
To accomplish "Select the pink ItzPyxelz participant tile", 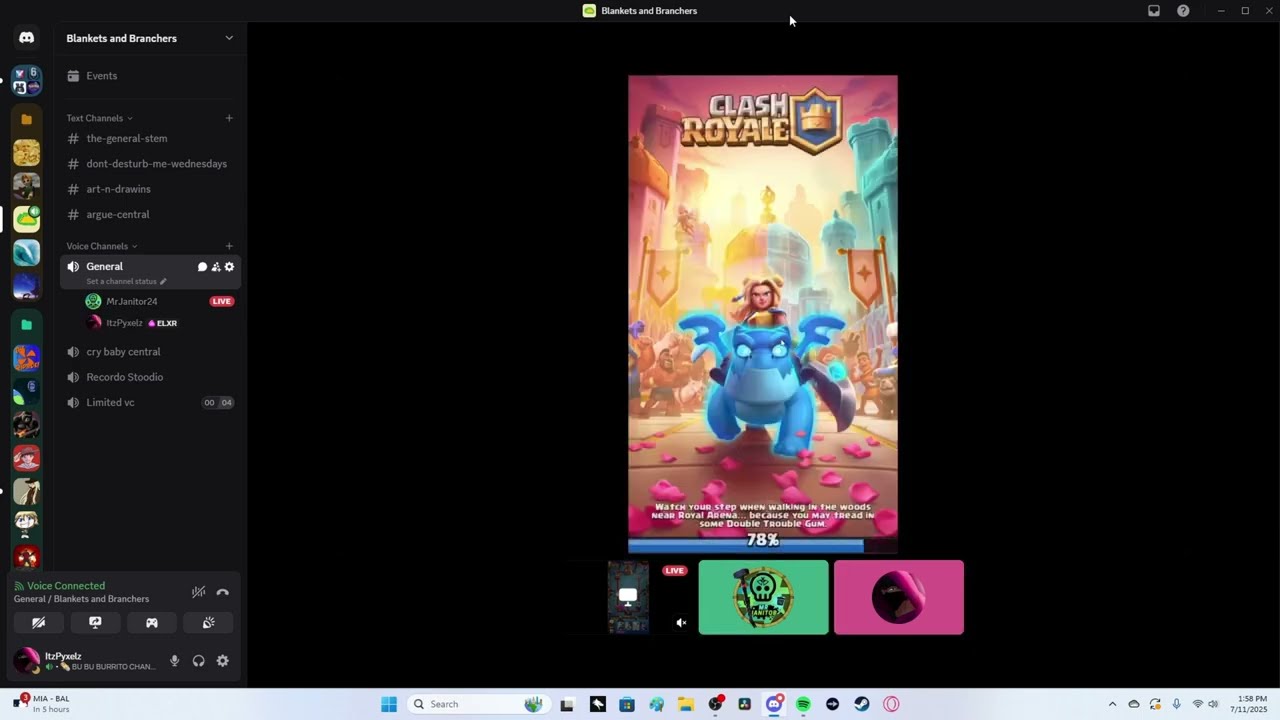I will pyautogui.click(x=899, y=597).
